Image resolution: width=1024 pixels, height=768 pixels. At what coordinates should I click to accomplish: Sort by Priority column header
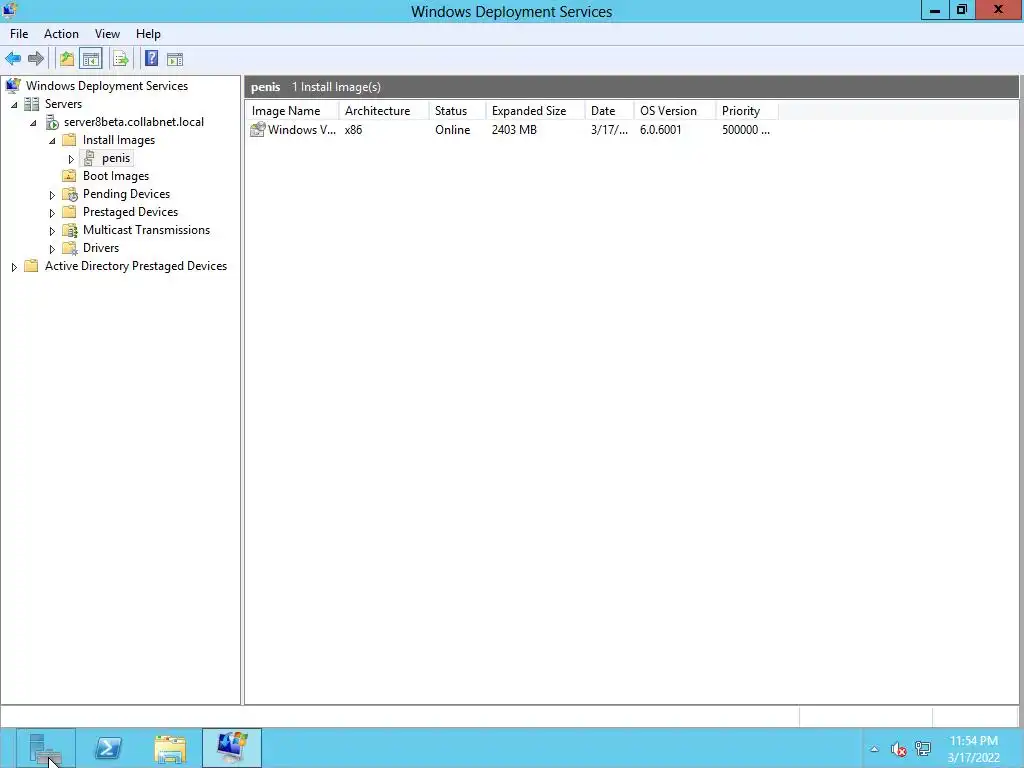pos(747,110)
